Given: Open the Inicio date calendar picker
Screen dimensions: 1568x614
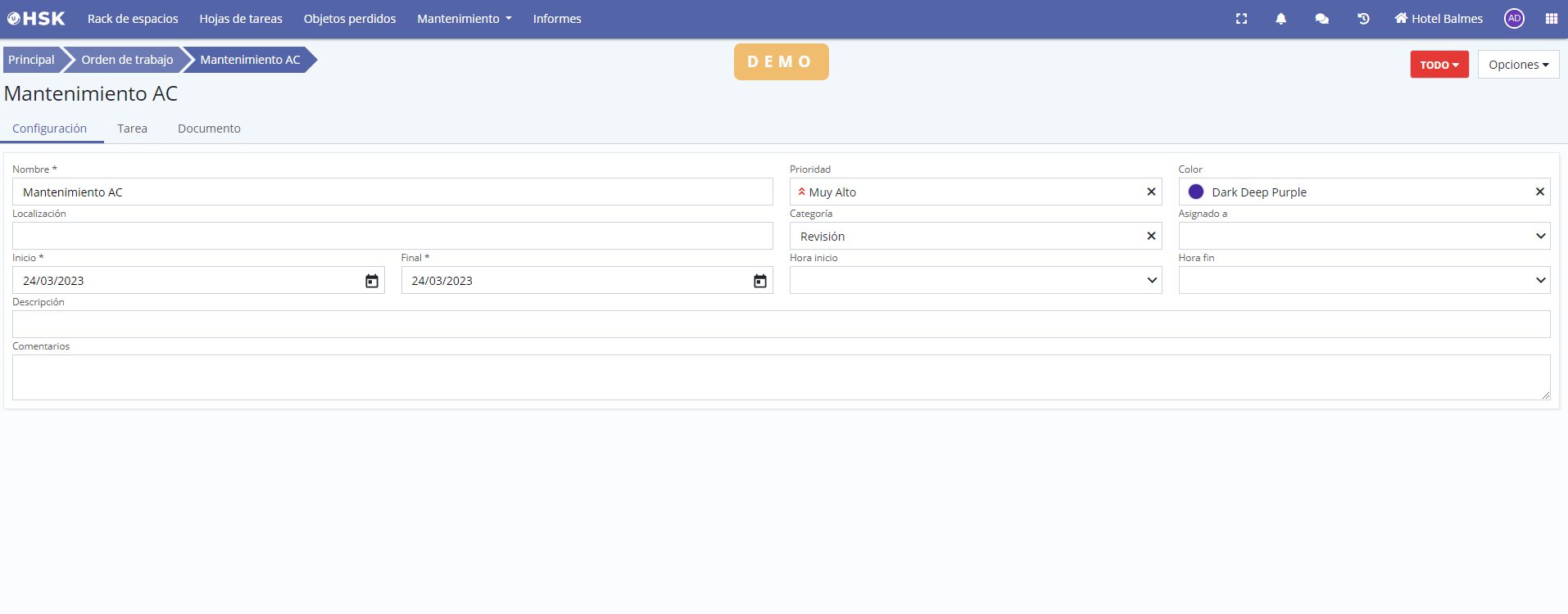Looking at the screenshot, I should tap(371, 281).
